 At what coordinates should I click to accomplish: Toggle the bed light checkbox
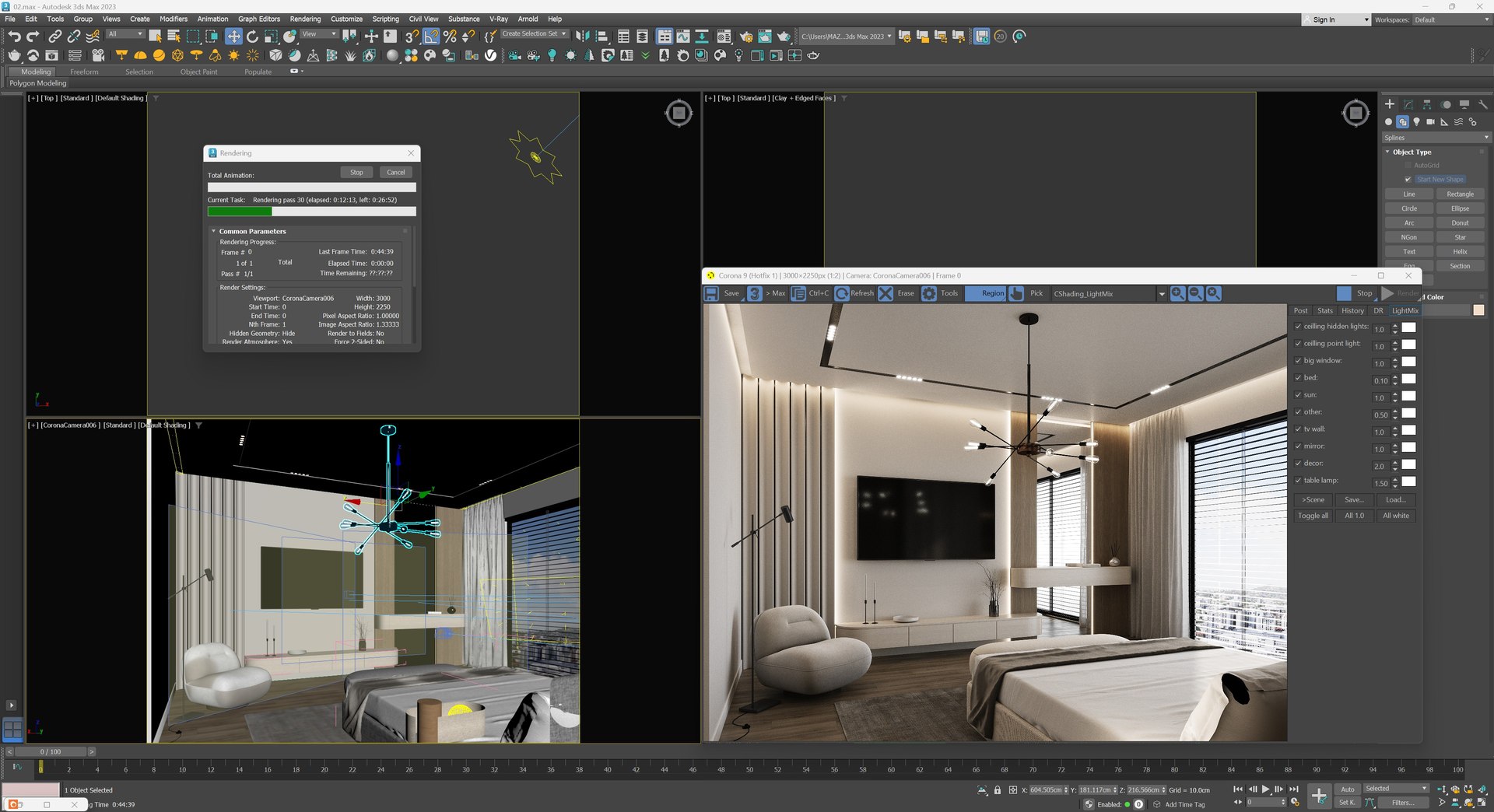1298,378
